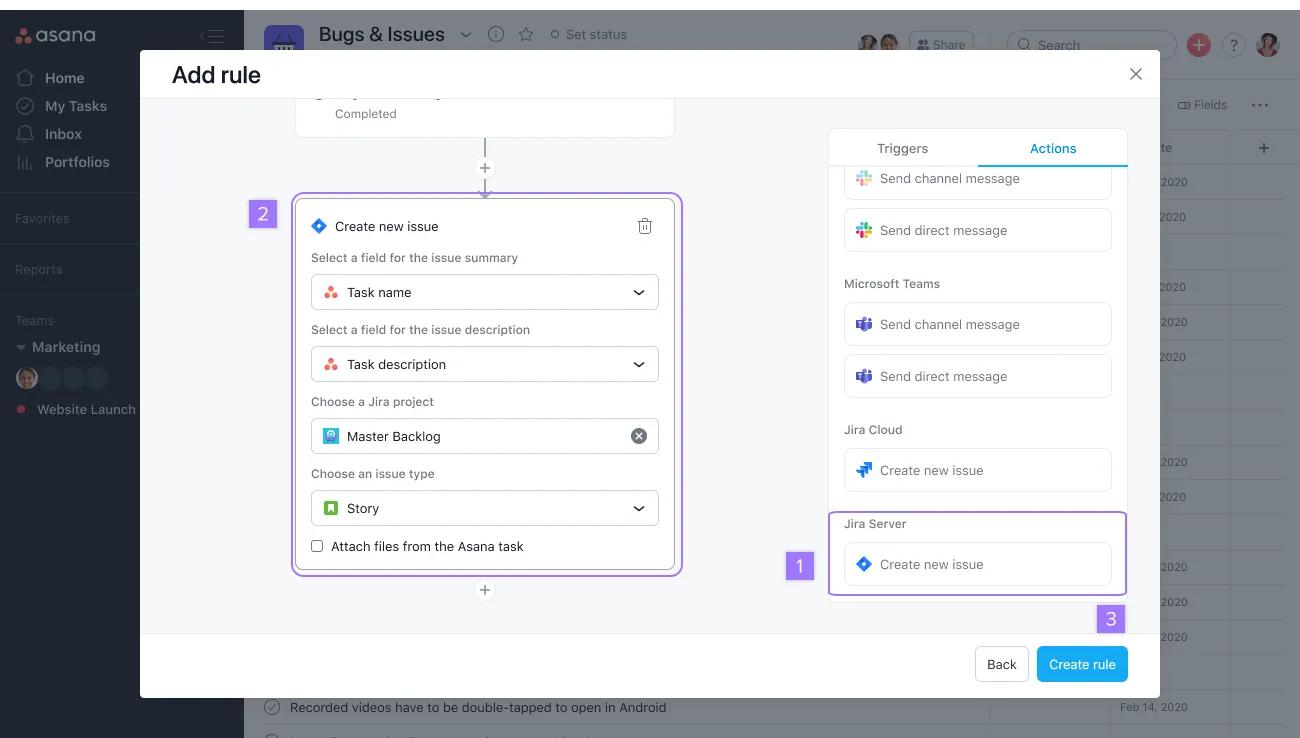This screenshot has width=1300, height=738.
Task: Click the orange plus create icon
Action: pyautogui.click(x=1198, y=44)
